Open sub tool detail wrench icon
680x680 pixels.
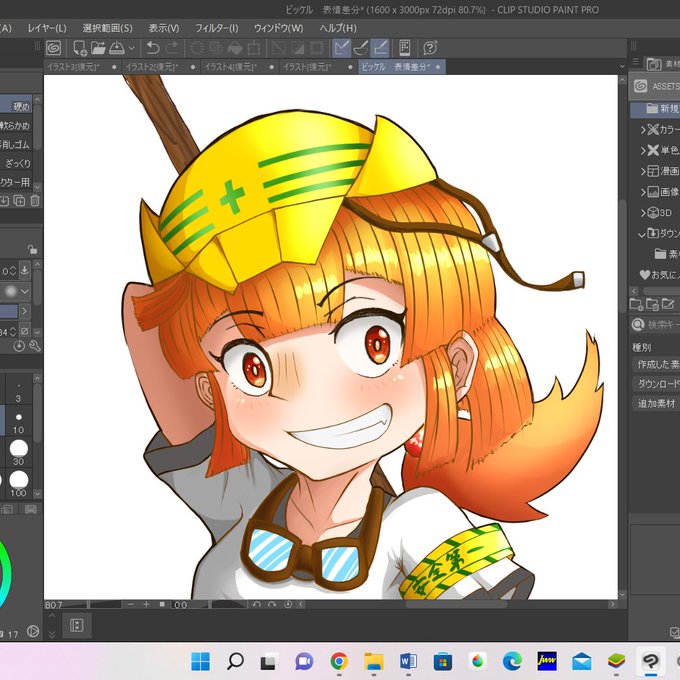point(35,346)
